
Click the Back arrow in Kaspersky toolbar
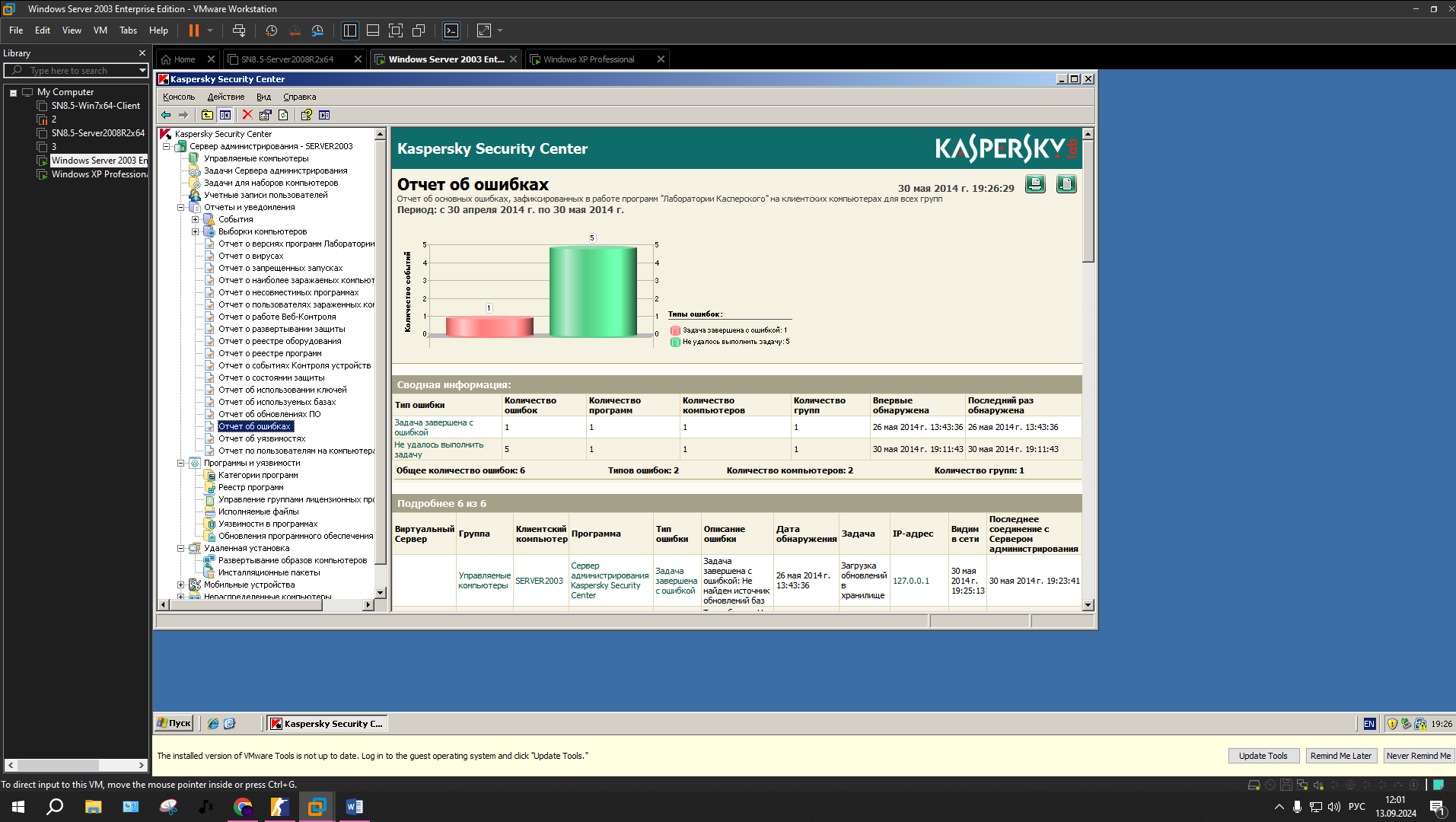tap(166, 115)
